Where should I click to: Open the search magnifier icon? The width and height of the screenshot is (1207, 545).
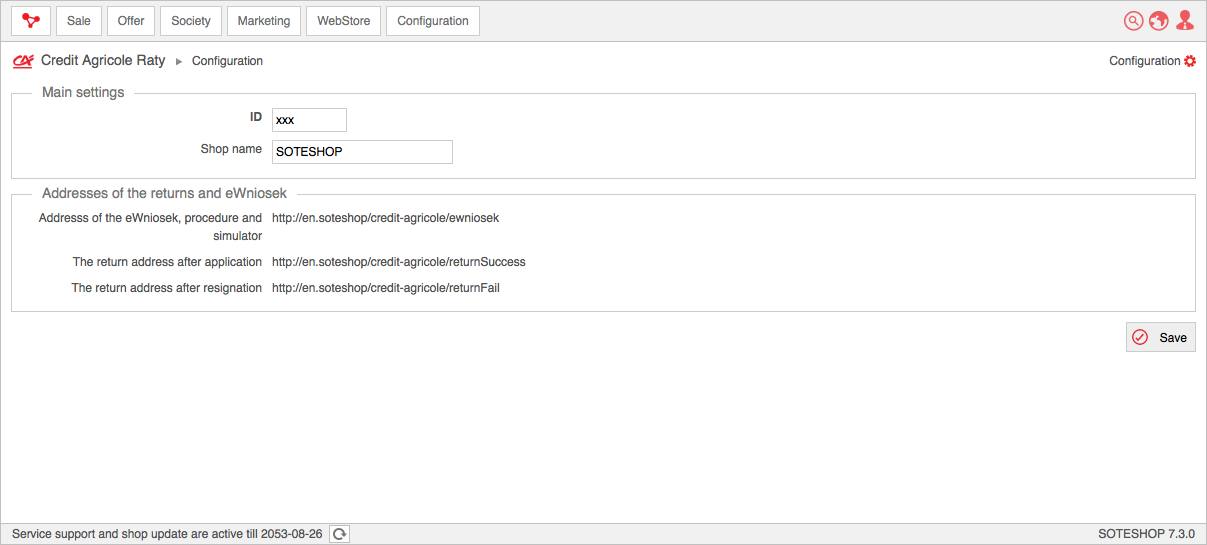pos(1133,21)
